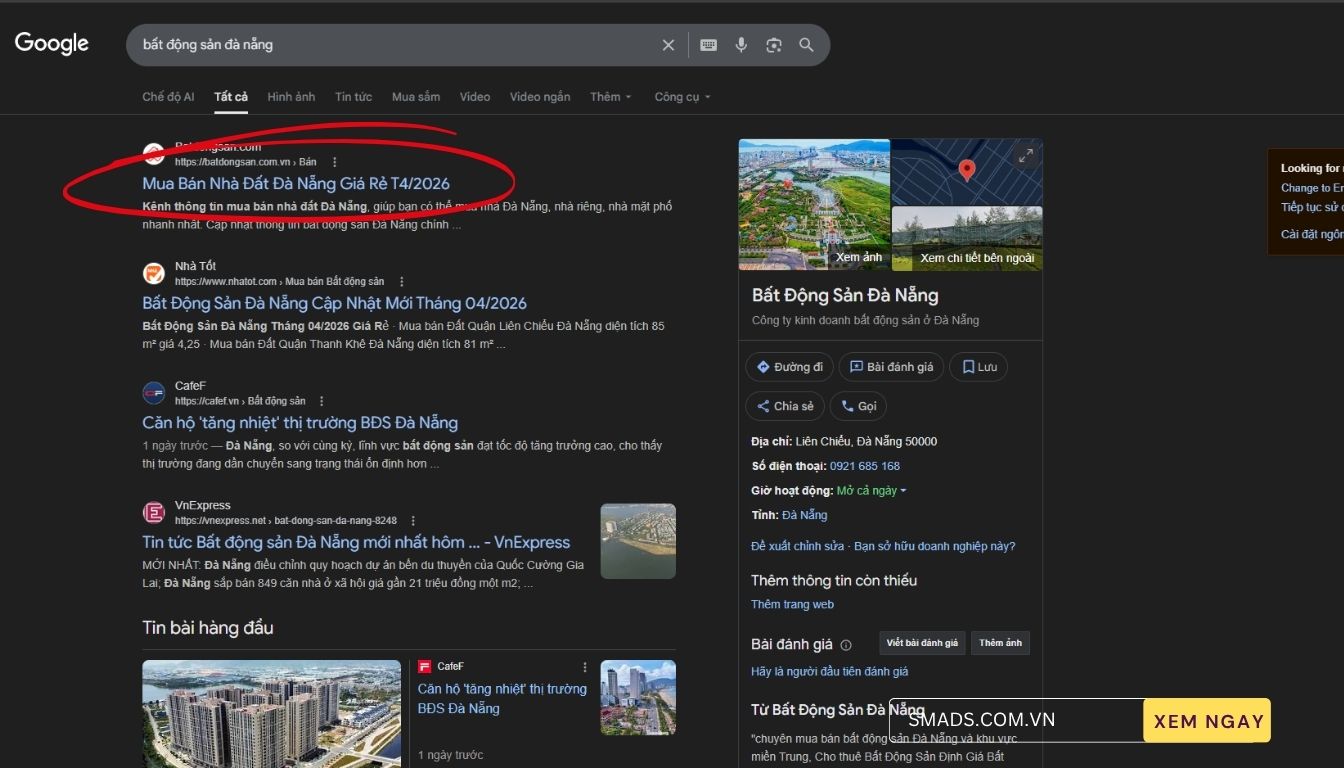Image resolution: width=1344 pixels, height=768 pixels.
Task: Clear the search query with the X icon
Action: coord(668,45)
